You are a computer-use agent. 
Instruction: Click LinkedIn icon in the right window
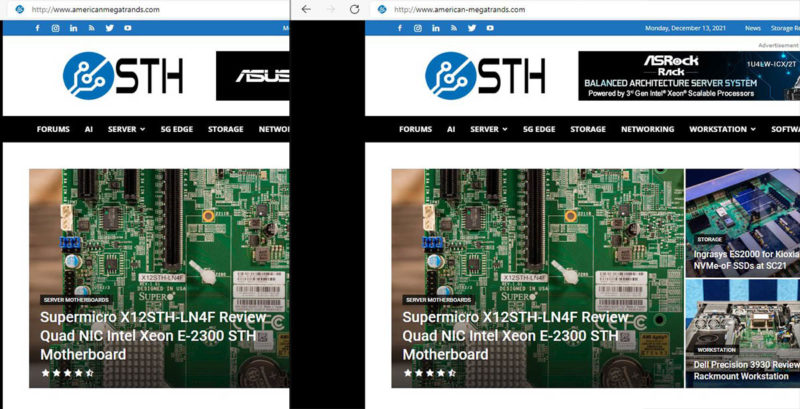(435, 28)
